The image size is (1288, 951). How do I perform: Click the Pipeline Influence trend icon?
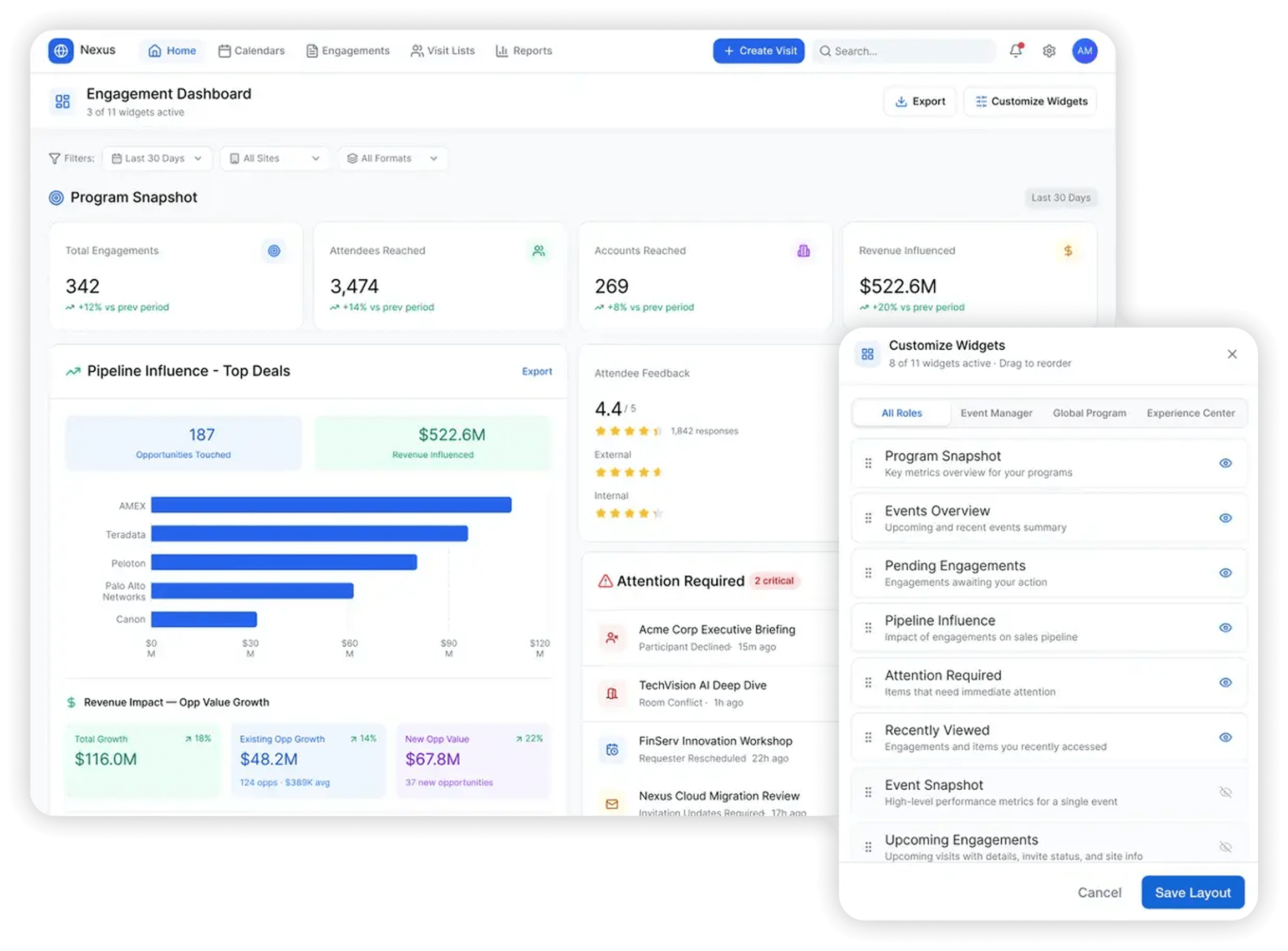click(x=73, y=371)
